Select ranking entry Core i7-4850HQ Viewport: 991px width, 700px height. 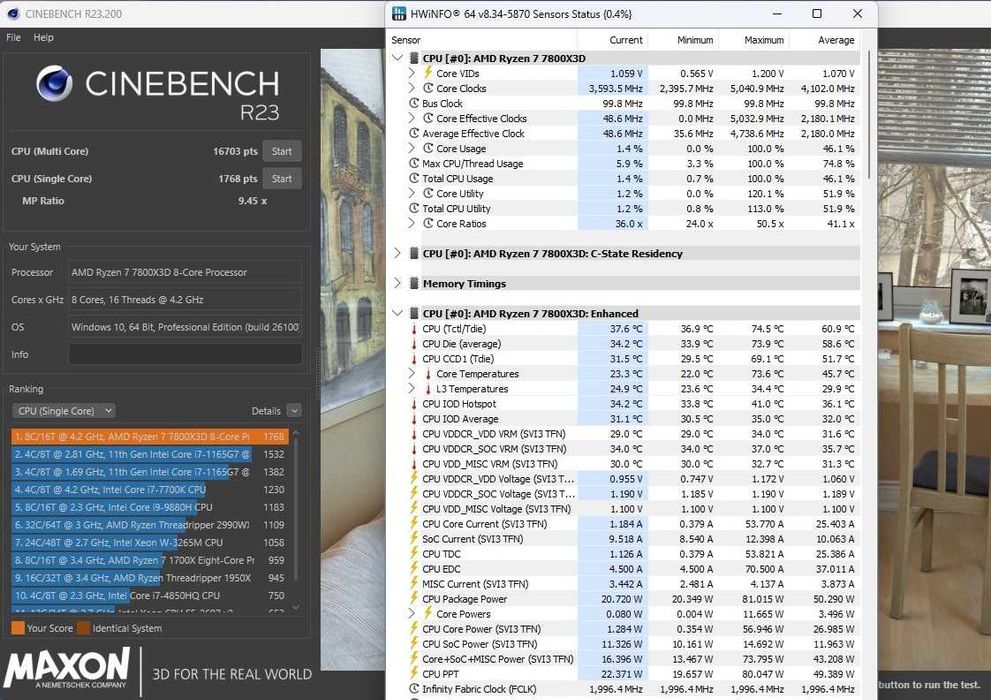tap(150, 596)
